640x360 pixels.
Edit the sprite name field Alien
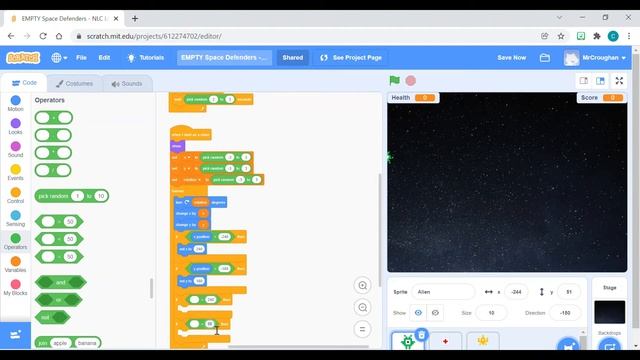[443, 292]
